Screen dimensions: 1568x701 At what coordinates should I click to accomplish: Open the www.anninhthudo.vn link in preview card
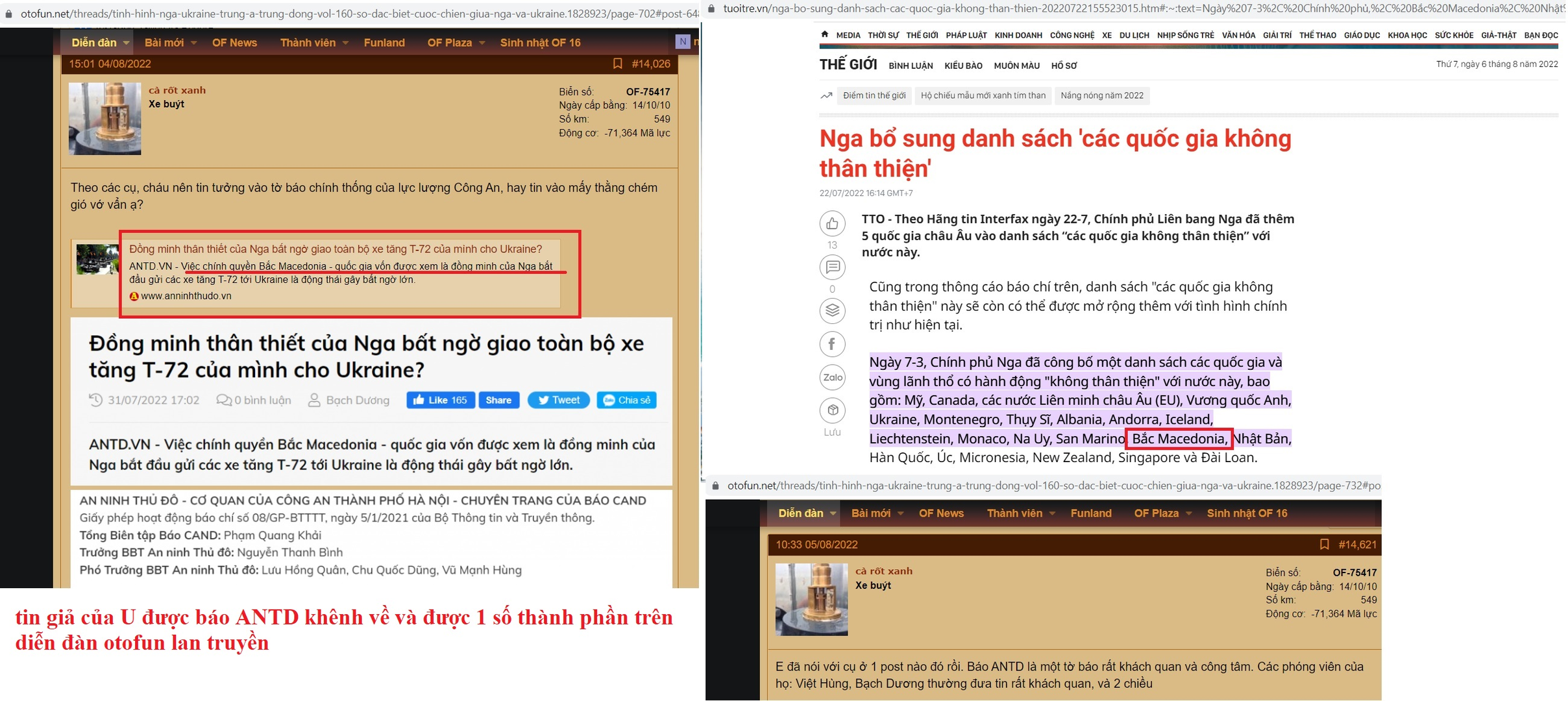click(x=186, y=296)
